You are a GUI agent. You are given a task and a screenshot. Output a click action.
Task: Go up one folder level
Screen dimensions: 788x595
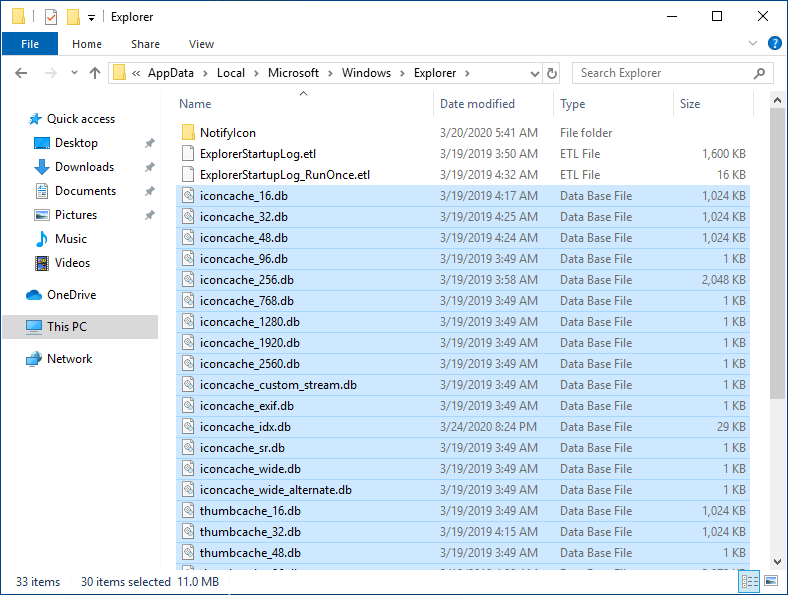[x=94, y=73]
